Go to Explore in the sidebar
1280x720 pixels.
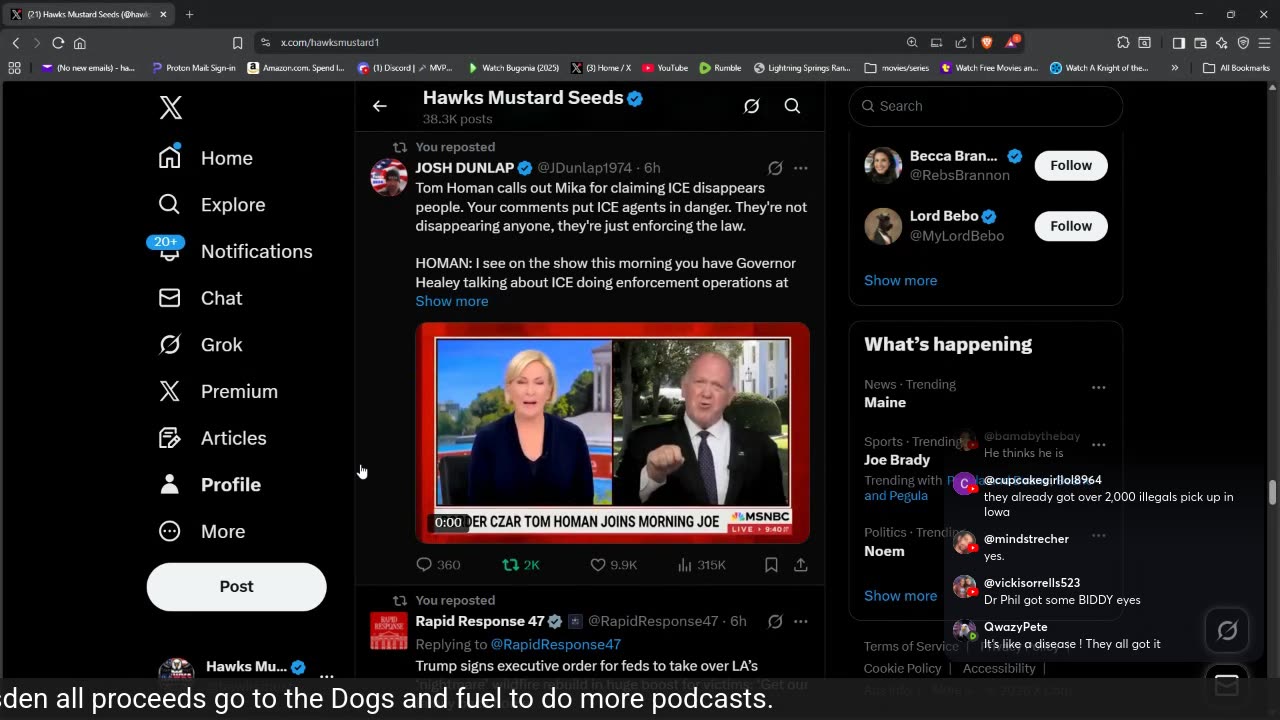(212, 205)
